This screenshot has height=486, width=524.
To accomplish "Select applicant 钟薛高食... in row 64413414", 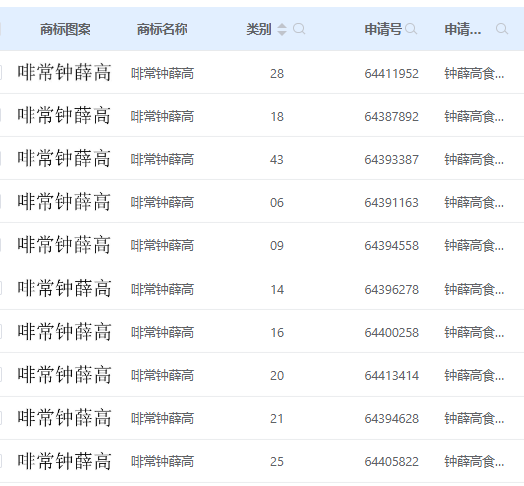I will tap(474, 375).
